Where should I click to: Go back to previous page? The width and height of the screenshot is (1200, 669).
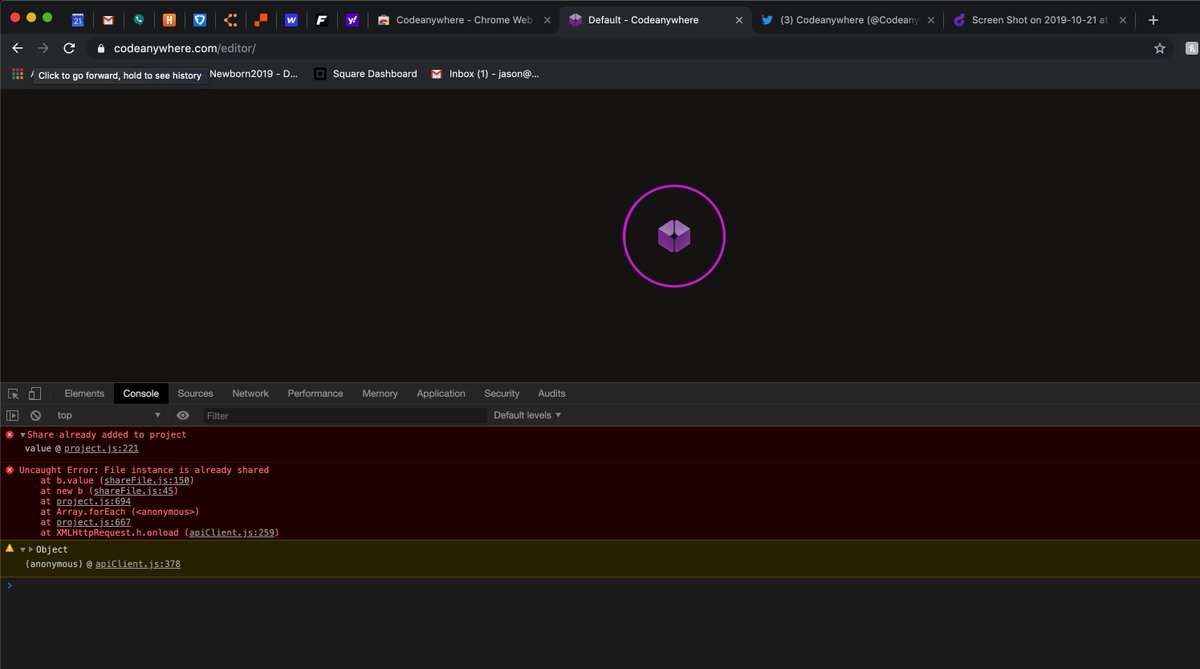pyautogui.click(x=17, y=48)
